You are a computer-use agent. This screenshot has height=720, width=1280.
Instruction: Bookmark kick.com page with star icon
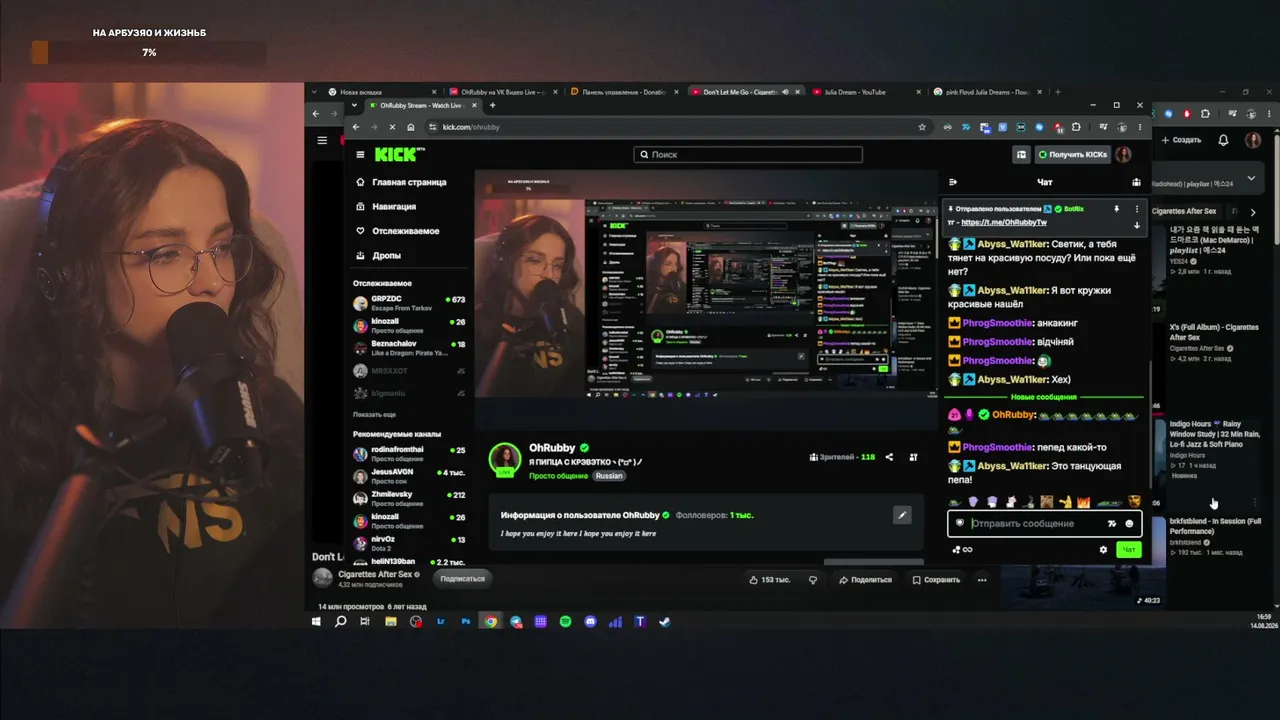click(x=921, y=127)
